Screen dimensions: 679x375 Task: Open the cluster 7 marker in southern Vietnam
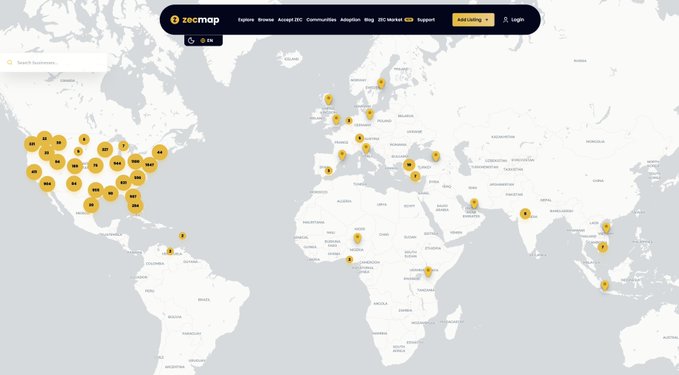coord(602,248)
